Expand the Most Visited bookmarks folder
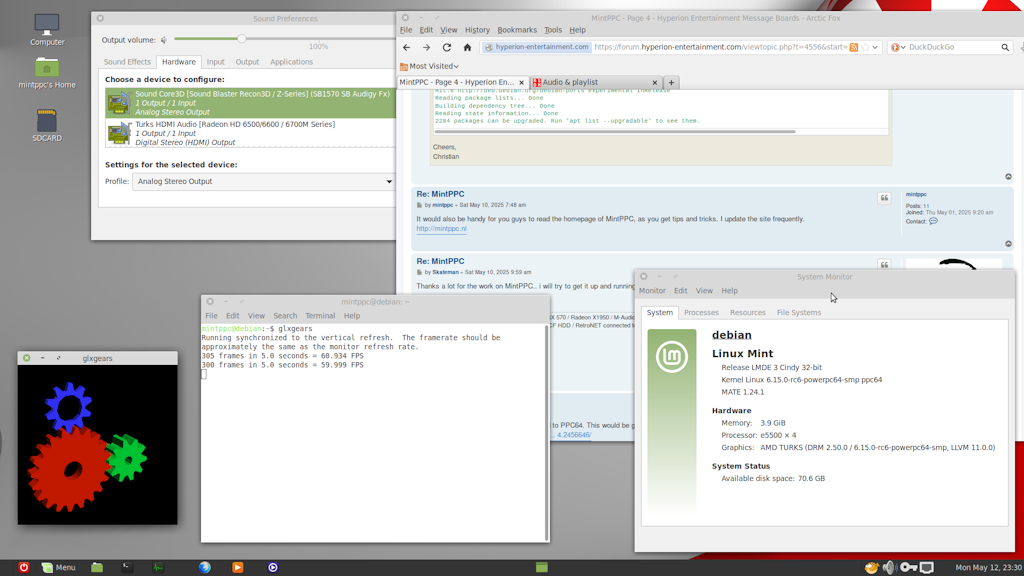The width and height of the screenshot is (1024, 576). click(x=429, y=66)
